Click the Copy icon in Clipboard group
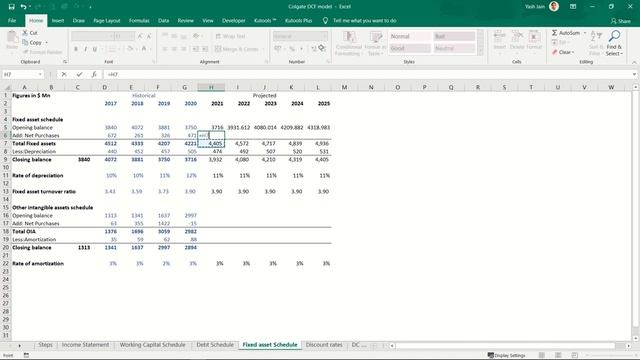This screenshot has height=360, width=640. click(25, 42)
